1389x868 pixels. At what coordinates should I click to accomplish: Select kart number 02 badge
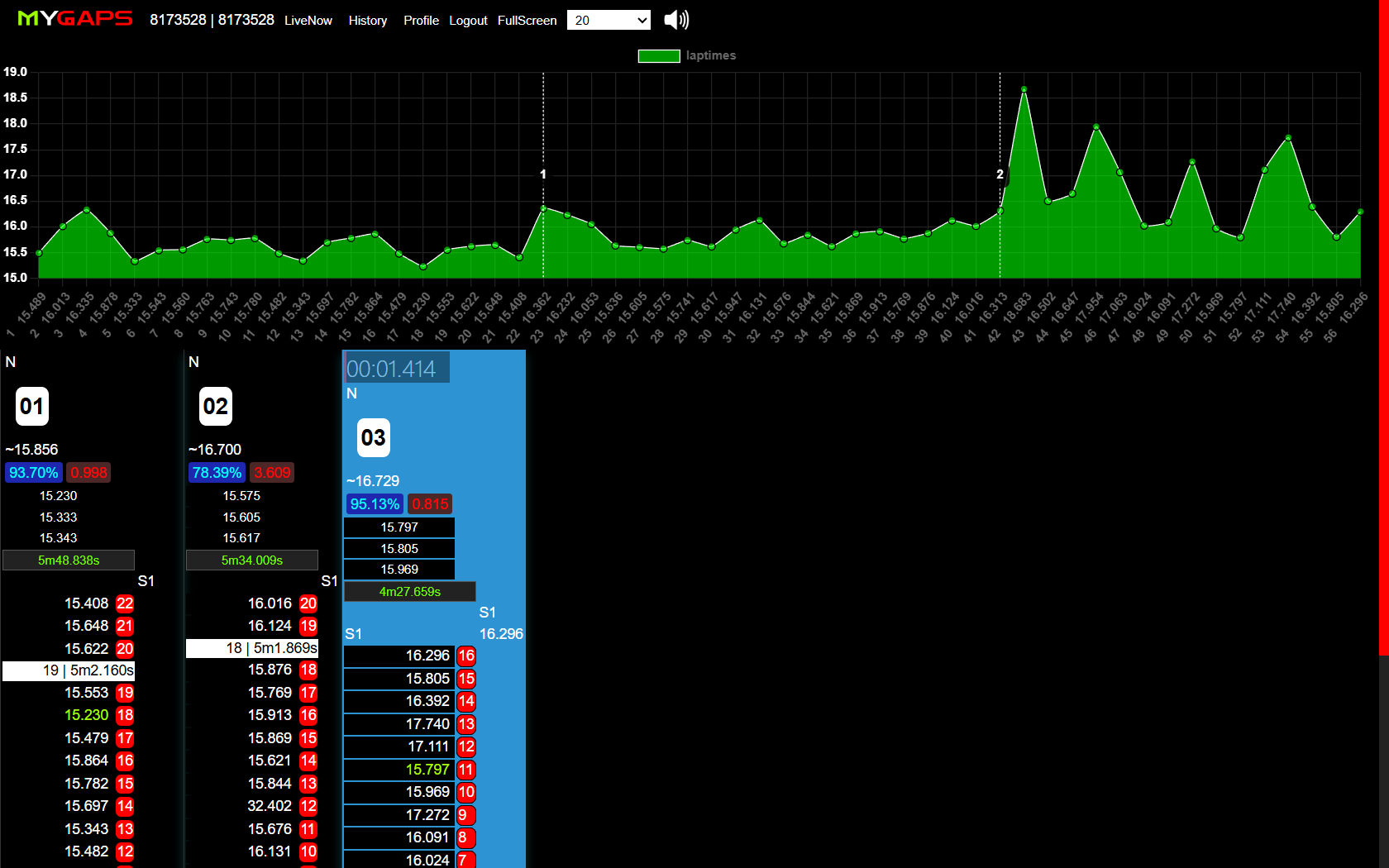click(x=216, y=406)
